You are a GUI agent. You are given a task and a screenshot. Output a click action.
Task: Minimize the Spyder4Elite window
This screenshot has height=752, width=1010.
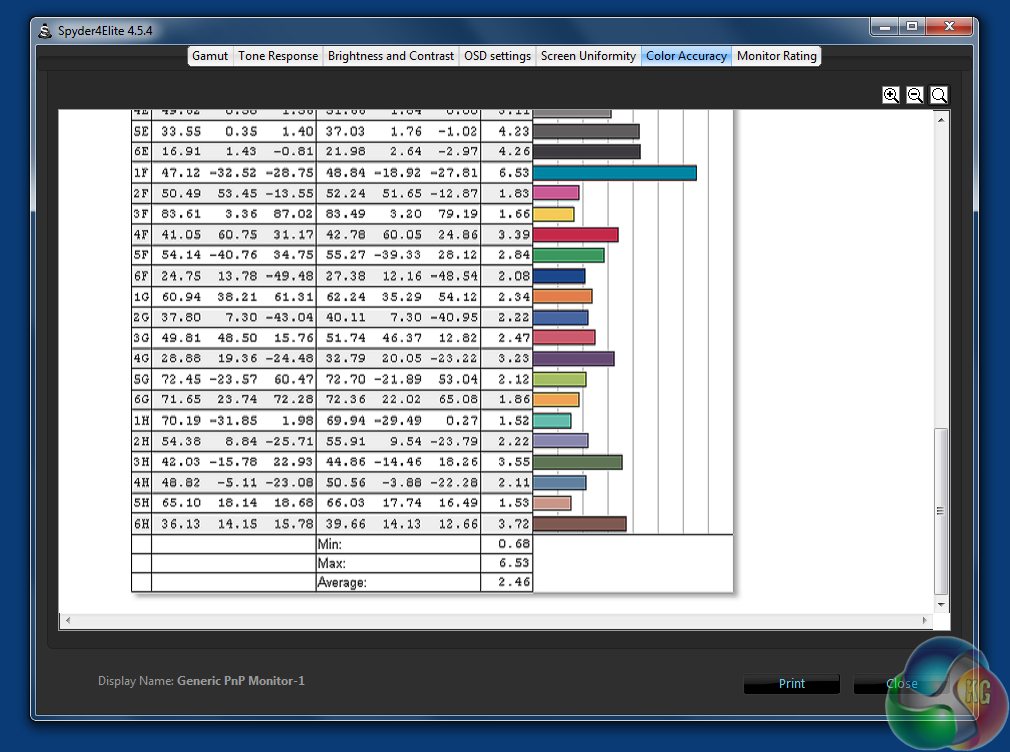point(885,26)
